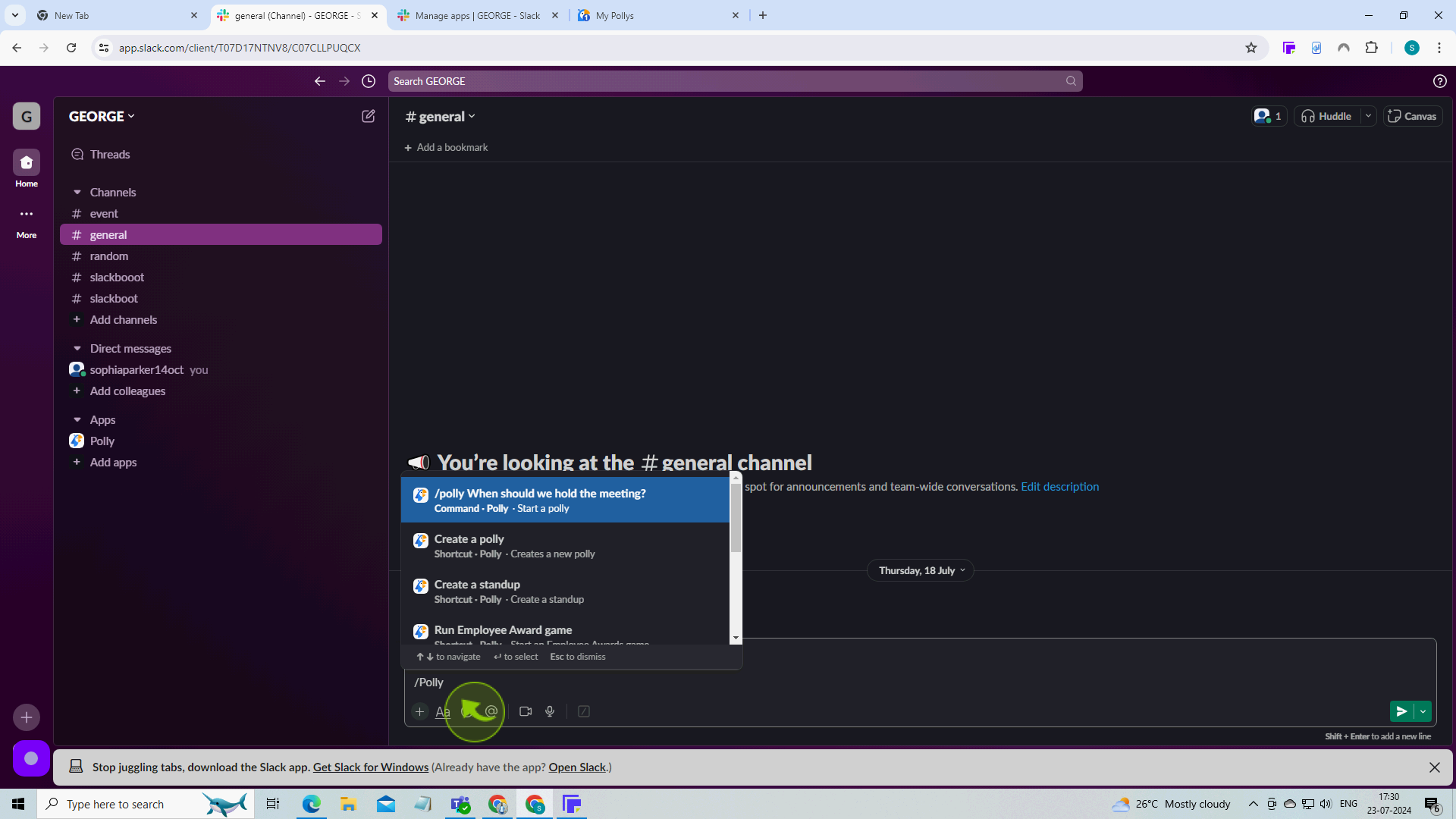
Task: Expand the general channel dropdown arrow
Action: [472, 116]
